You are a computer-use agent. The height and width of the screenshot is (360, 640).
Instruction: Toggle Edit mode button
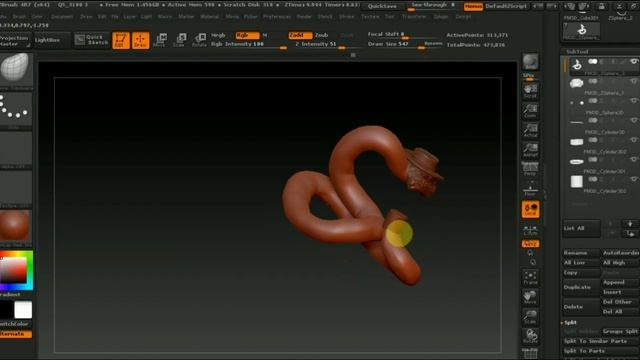pyautogui.click(x=121, y=40)
